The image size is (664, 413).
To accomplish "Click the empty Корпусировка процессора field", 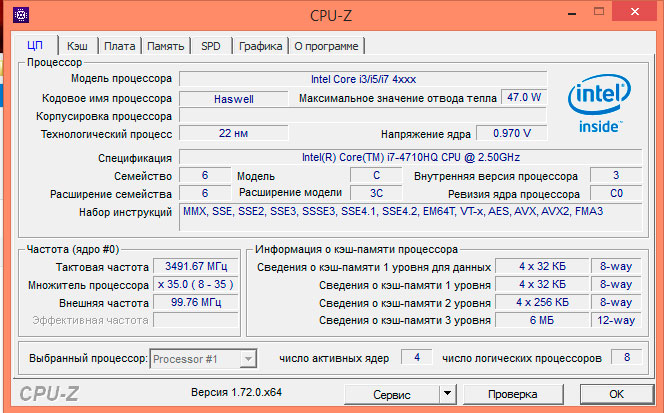I will 363,116.
